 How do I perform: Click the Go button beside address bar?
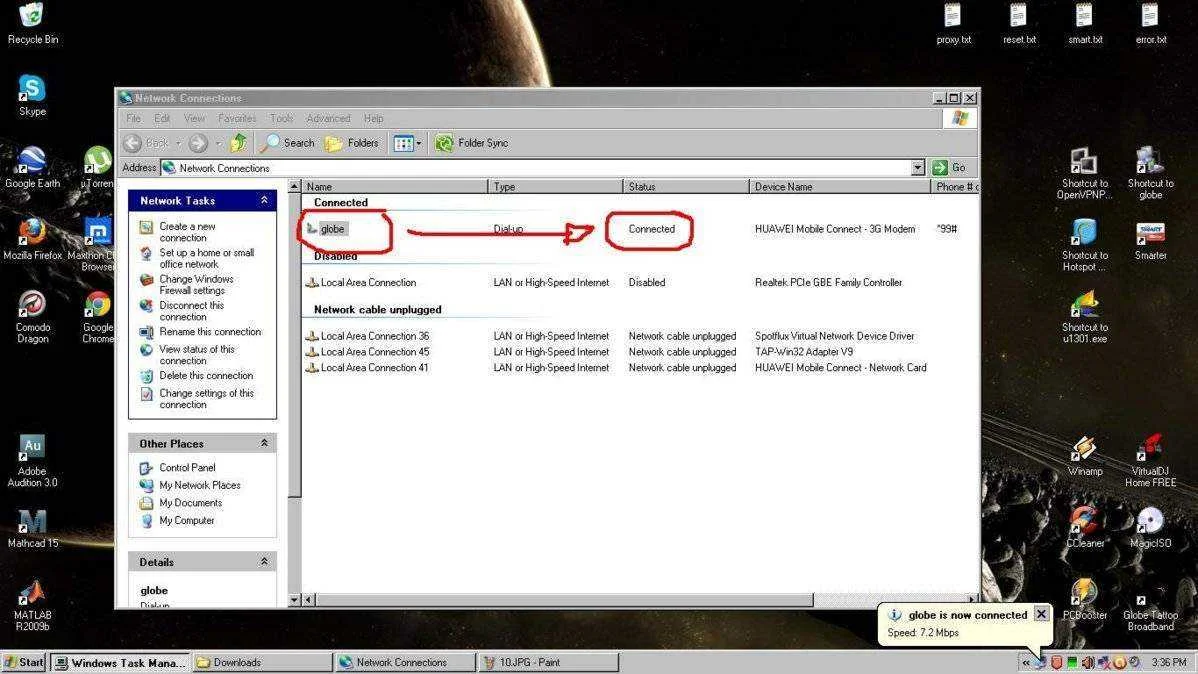tap(950, 167)
